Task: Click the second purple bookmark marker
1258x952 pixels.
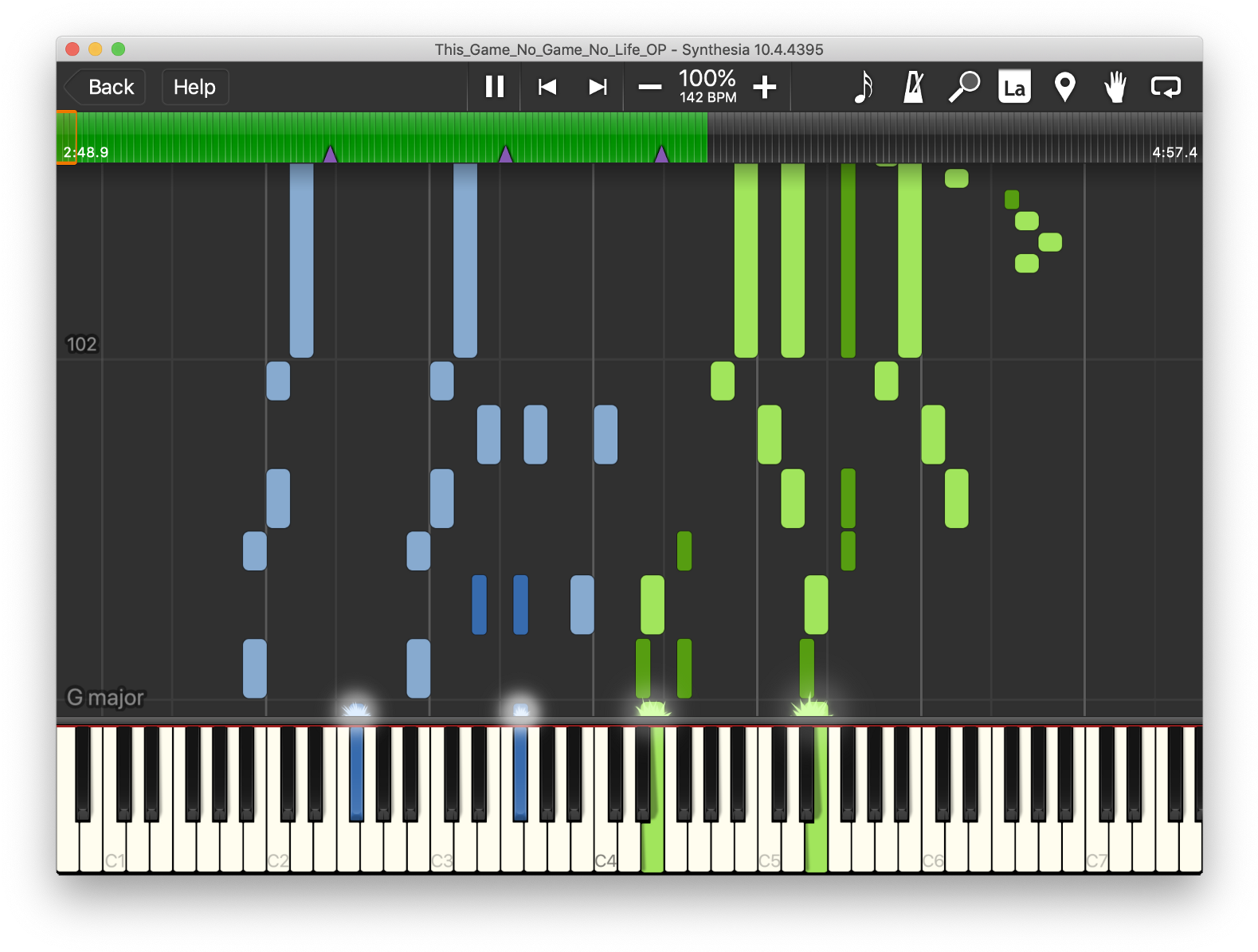Action: (505, 154)
